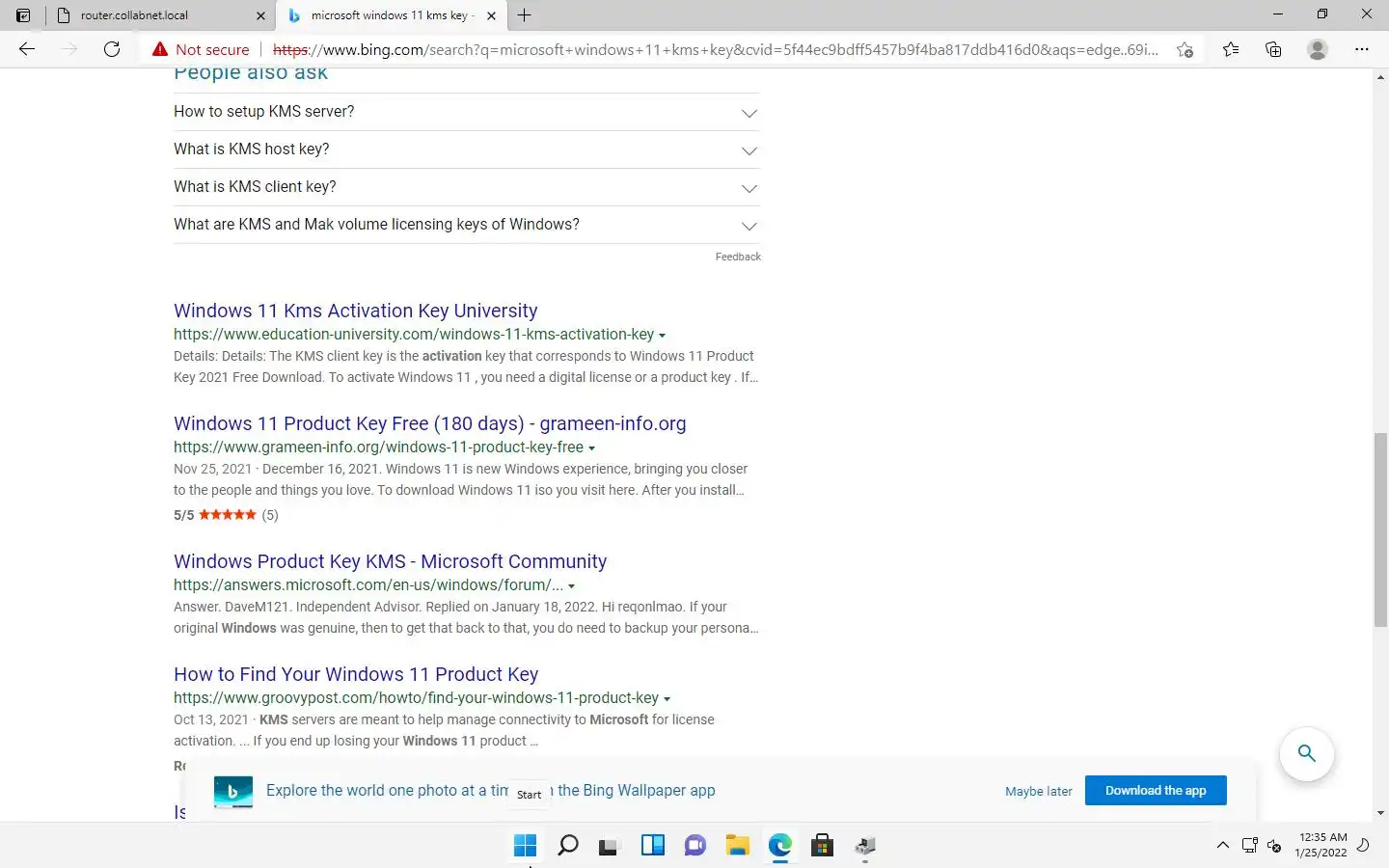Click the Bing URL in the address bar
Viewport: 1389px width, 868px height.
(715, 49)
